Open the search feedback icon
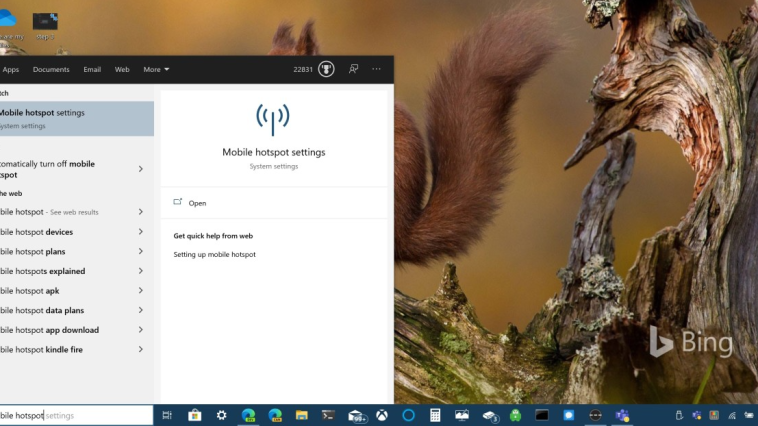Image resolution: width=758 pixels, height=426 pixels. coord(353,69)
